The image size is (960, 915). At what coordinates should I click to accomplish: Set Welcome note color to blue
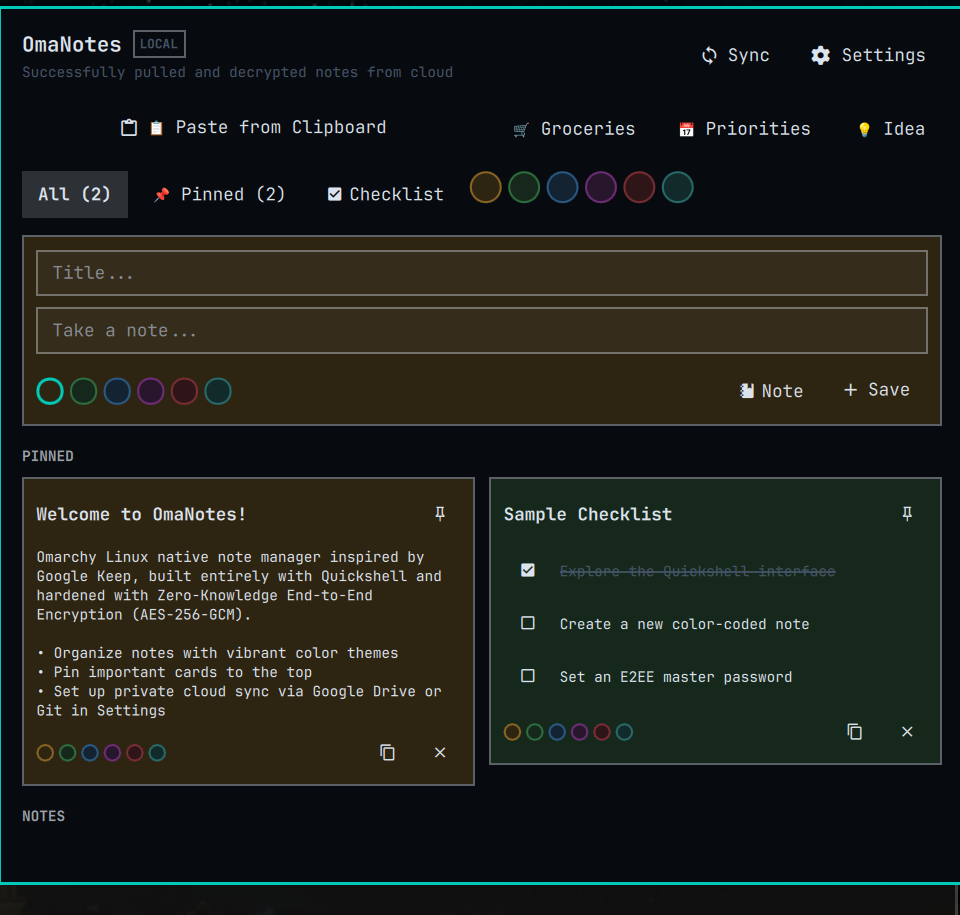coord(90,753)
